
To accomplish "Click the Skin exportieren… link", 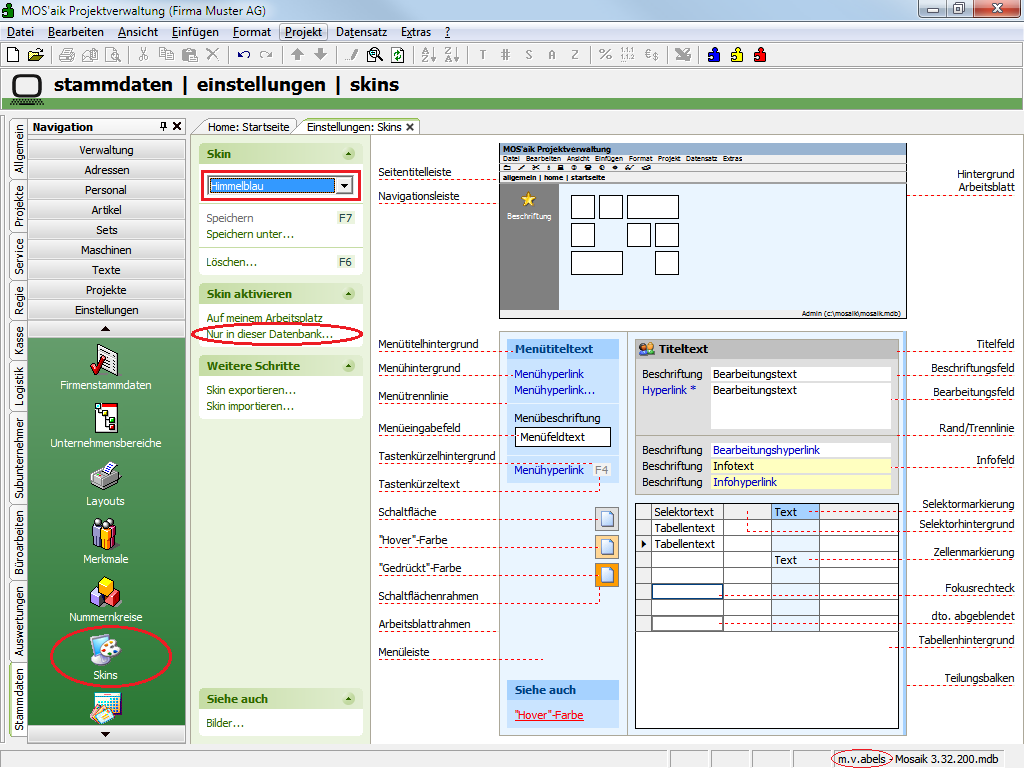I will click(x=251, y=390).
